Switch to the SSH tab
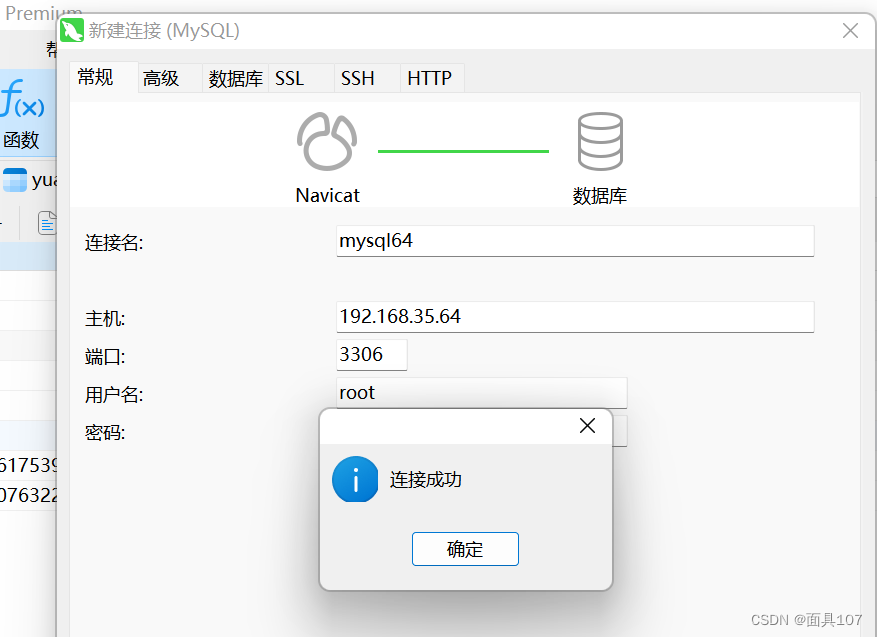This screenshot has height=637, width=877. [367, 78]
